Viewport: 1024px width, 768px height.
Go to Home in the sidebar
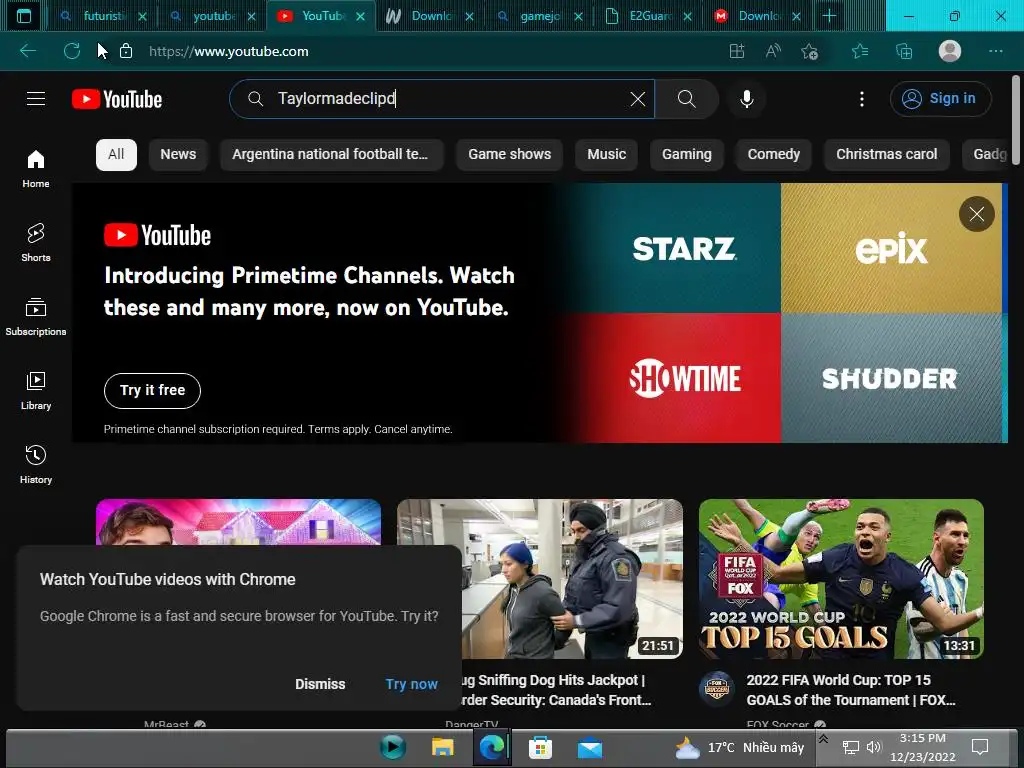tap(36, 168)
